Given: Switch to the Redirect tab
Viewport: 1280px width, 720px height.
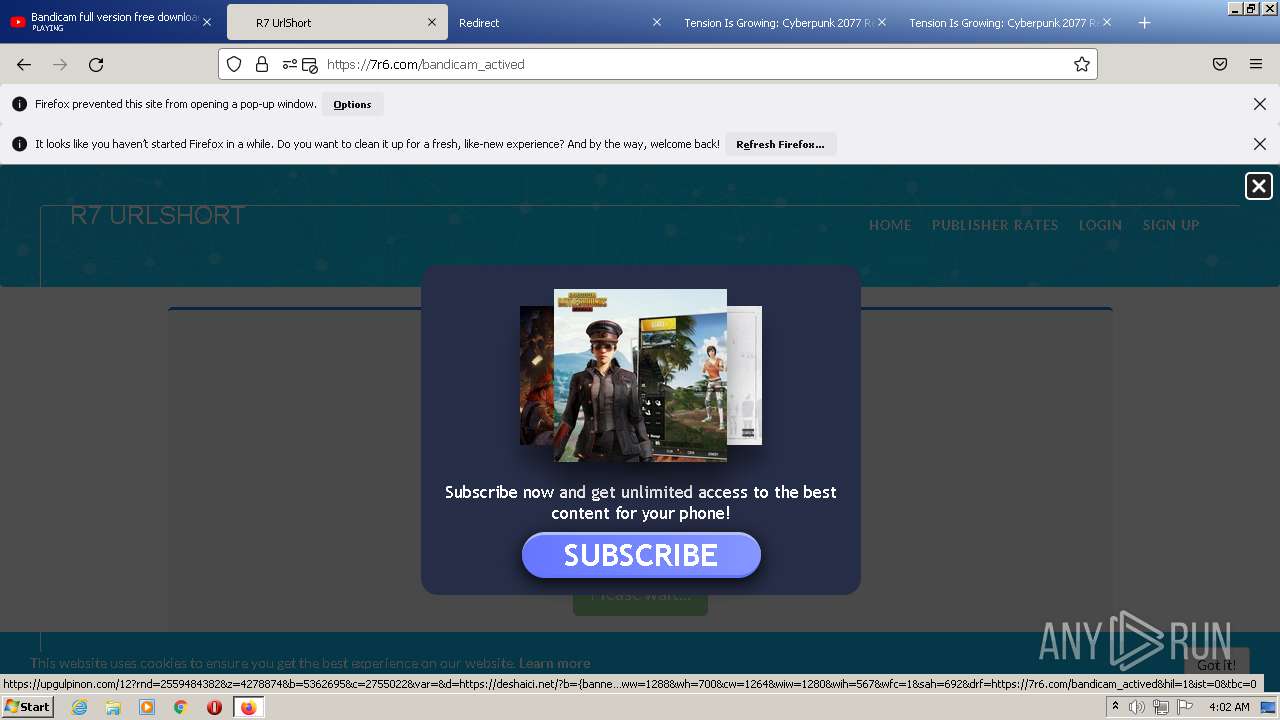Looking at the screenshot, I should (561, 22).
